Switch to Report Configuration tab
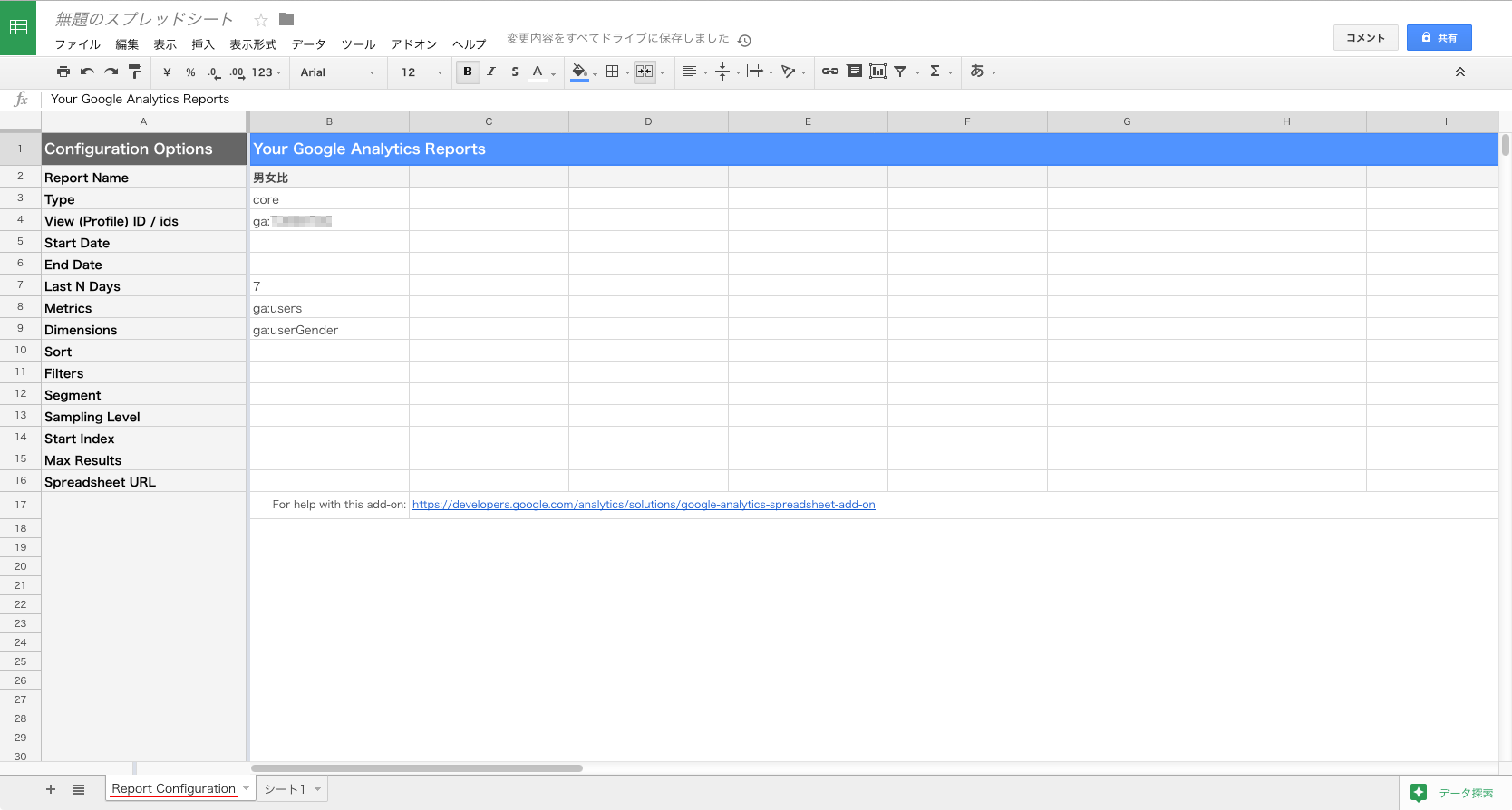 [x=173, y=788]
